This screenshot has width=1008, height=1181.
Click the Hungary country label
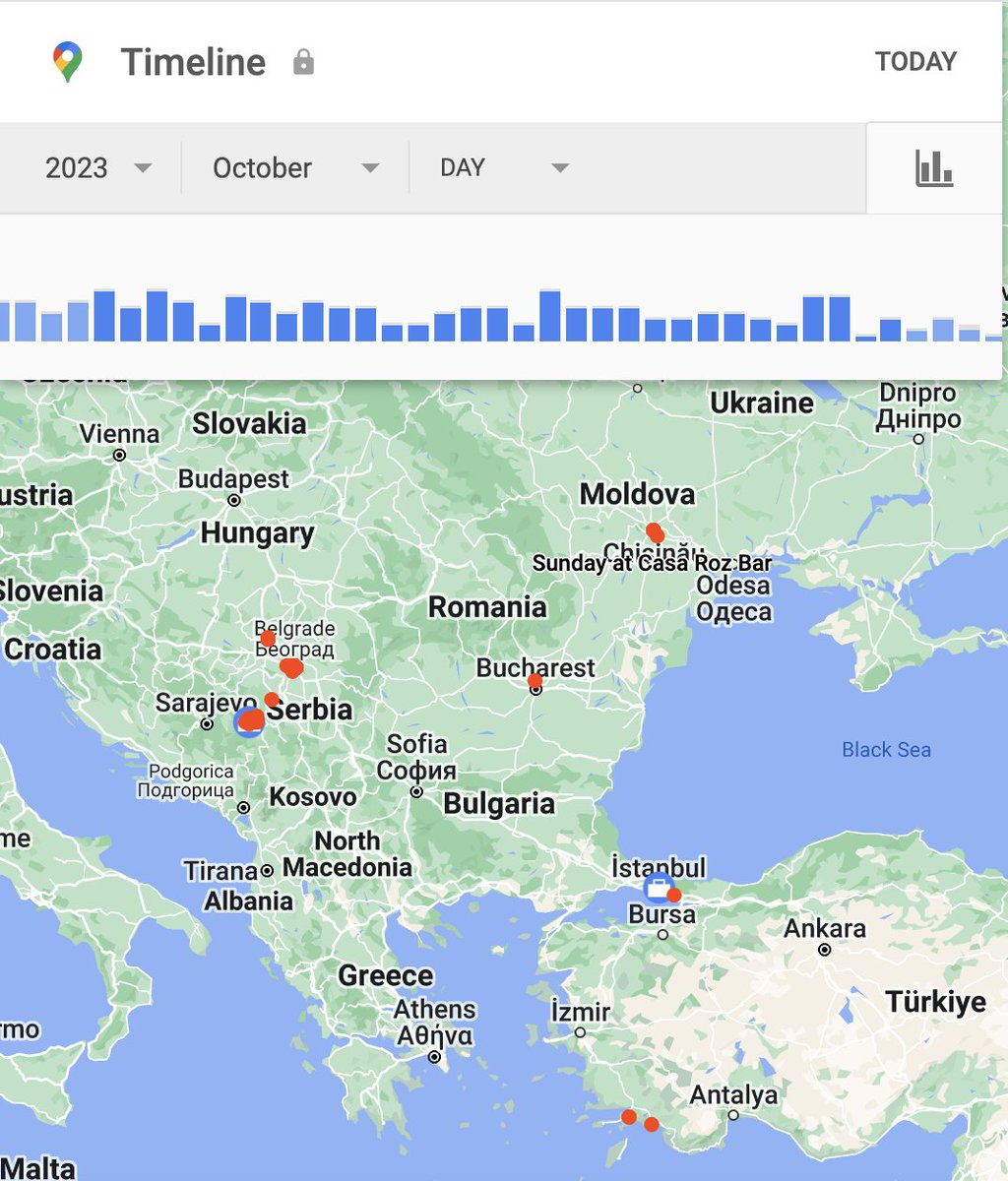coord(257,533)
